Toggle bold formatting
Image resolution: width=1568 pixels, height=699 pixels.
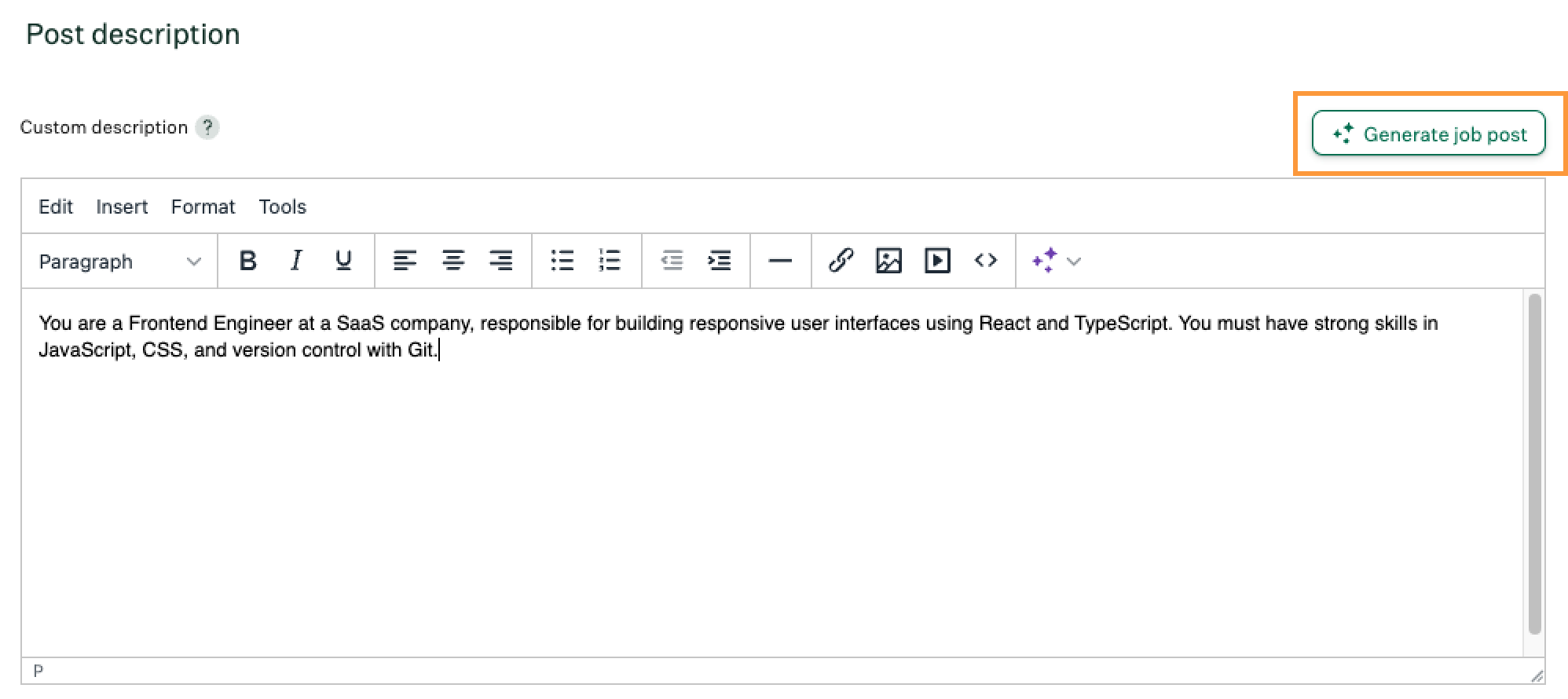[x=248, y=261]
